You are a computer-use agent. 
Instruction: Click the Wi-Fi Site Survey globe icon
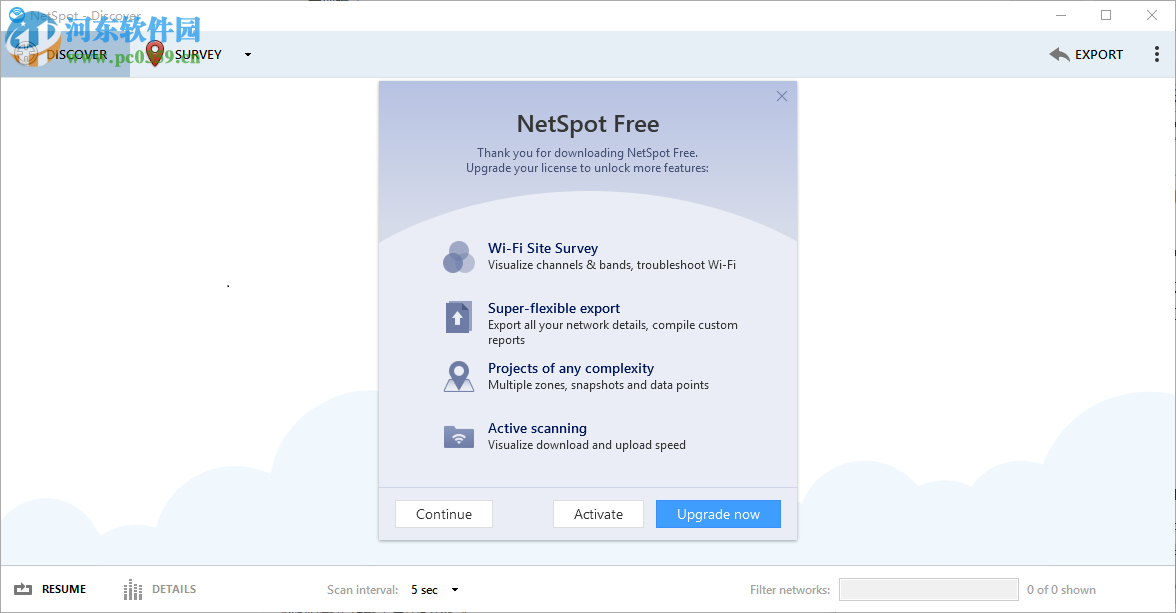(458, 257)
